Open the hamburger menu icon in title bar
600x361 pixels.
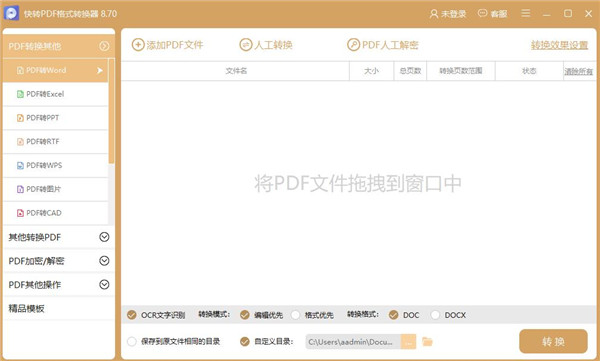click(526, 13)
